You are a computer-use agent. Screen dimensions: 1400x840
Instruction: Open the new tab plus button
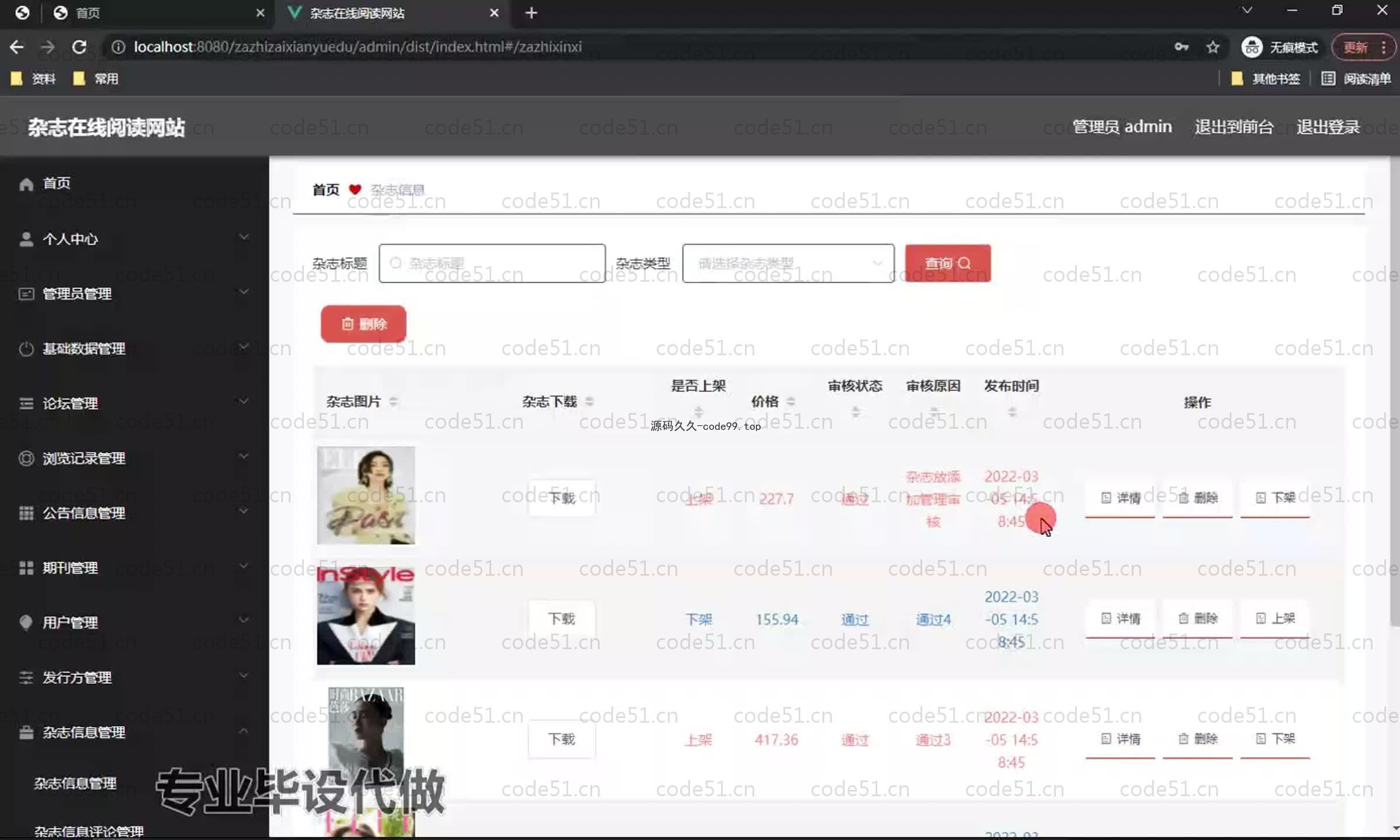[531, 13]
